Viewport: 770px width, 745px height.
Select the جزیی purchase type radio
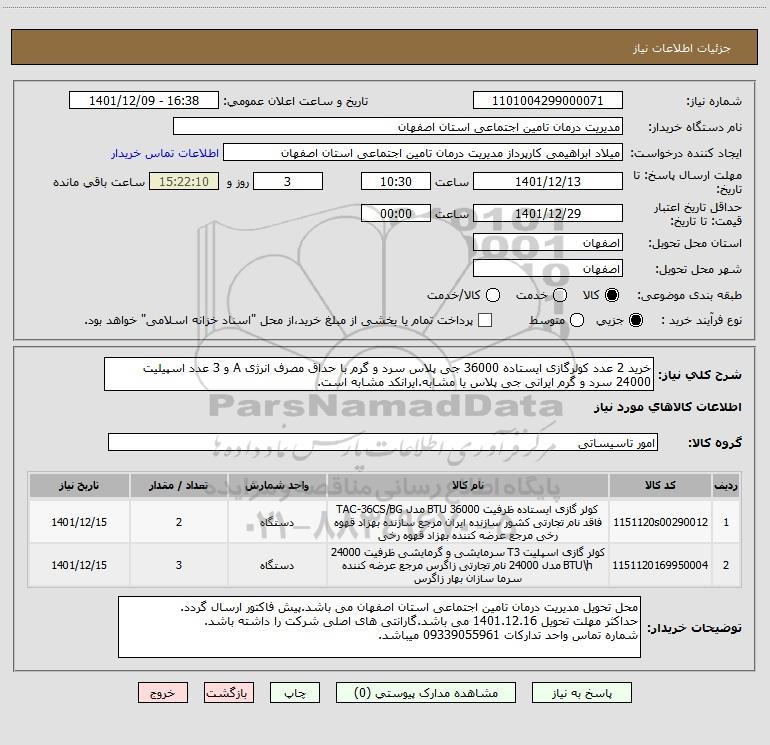coord(635,320)
